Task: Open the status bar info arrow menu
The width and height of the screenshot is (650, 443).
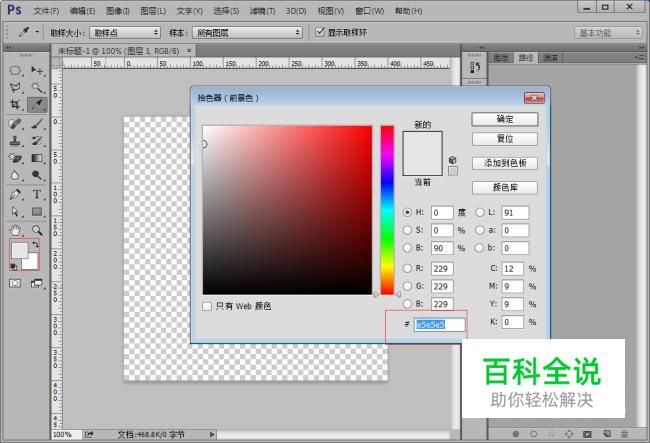Action: pyautogui.click(x=212, y=434)
